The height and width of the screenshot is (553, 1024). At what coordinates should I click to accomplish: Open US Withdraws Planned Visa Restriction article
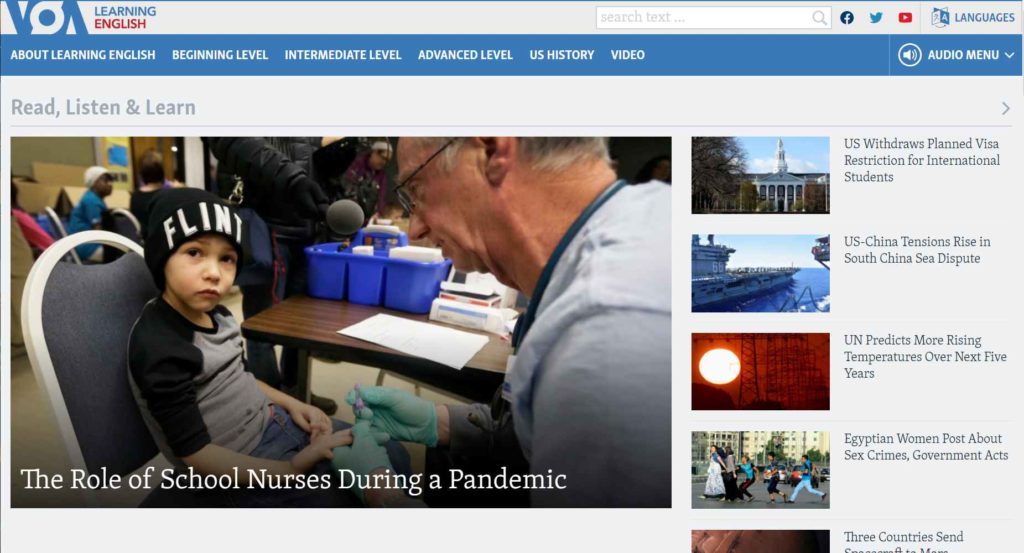[x=921, y=160]
